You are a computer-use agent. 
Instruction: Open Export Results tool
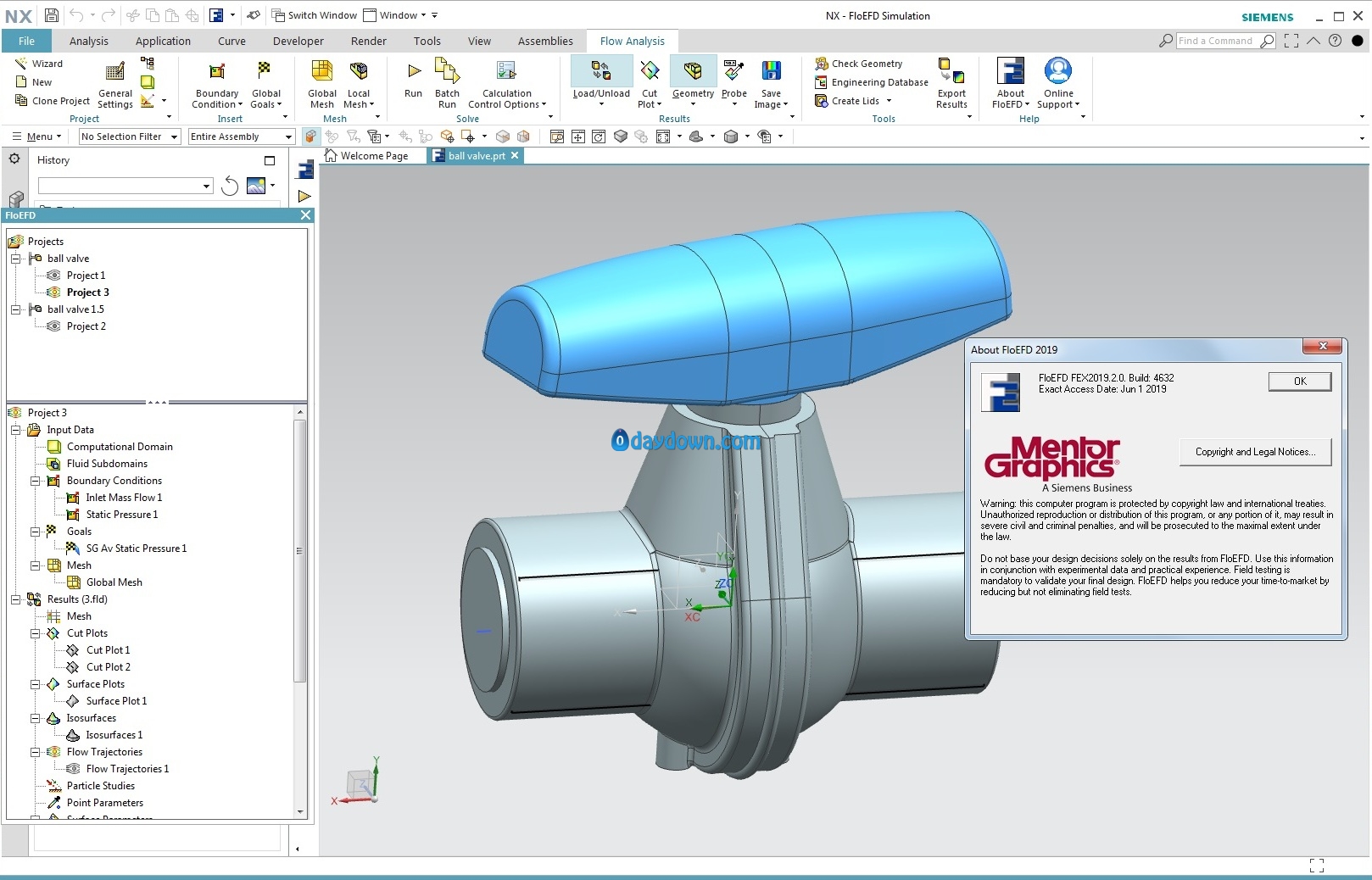pos(951,85)
